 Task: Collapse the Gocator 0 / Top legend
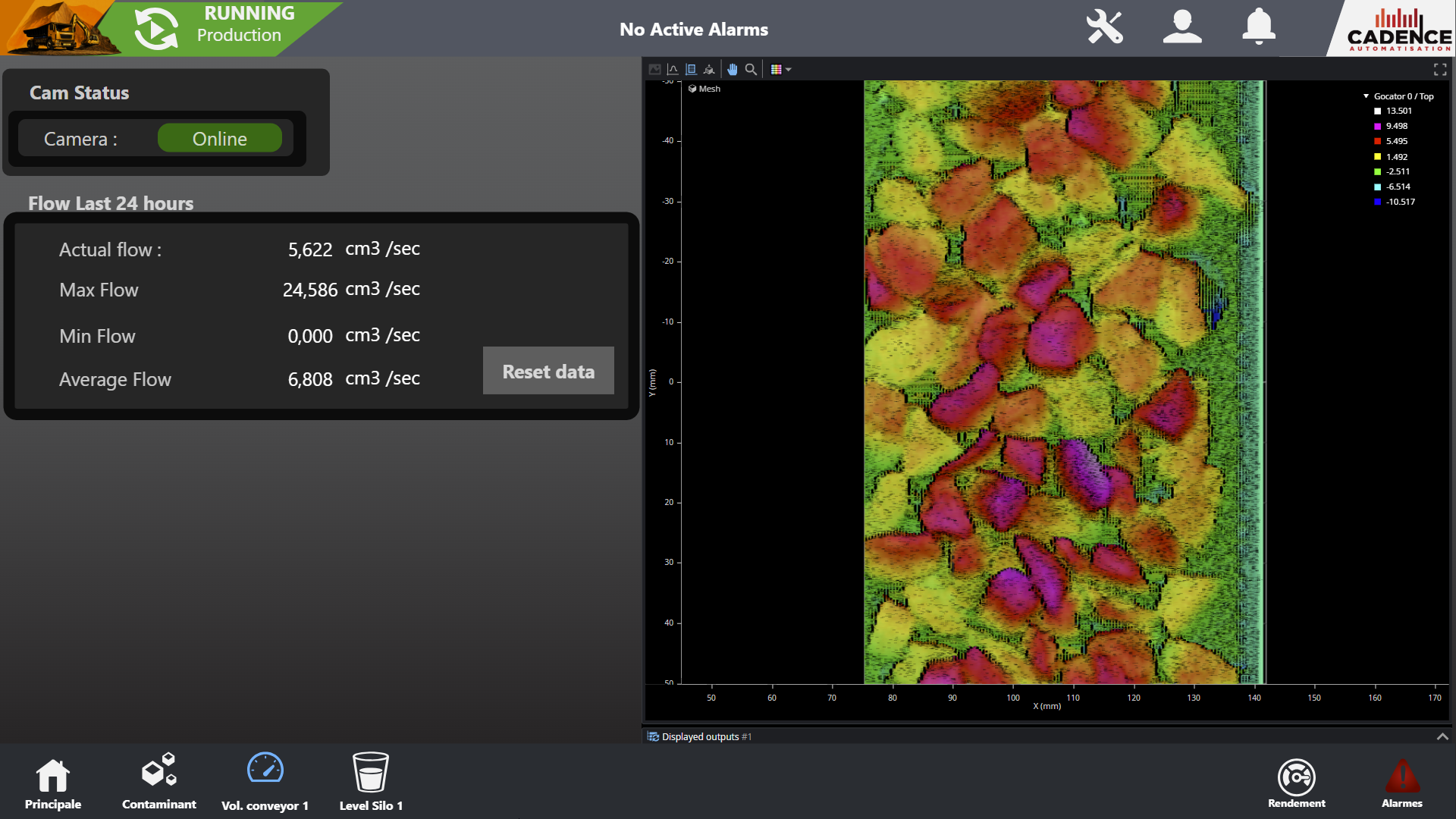pyautogui.click(x=1366, y=96)
